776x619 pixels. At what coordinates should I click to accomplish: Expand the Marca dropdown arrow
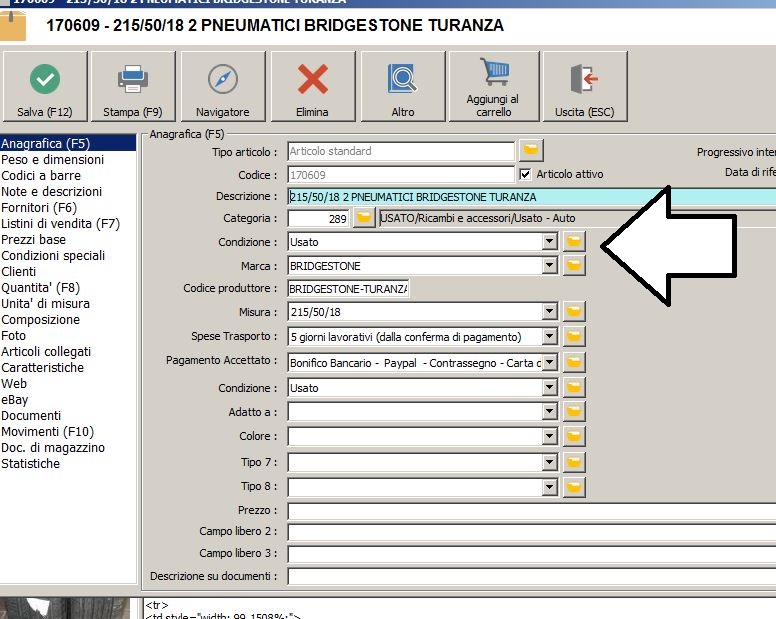pyautogui.click(x=549, y=266)
